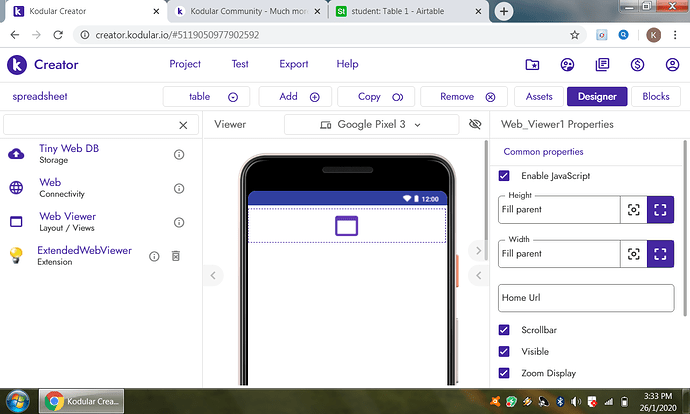
Task: Show info for ExtendedWebViewer extension
Action: (x=154, y=256)
